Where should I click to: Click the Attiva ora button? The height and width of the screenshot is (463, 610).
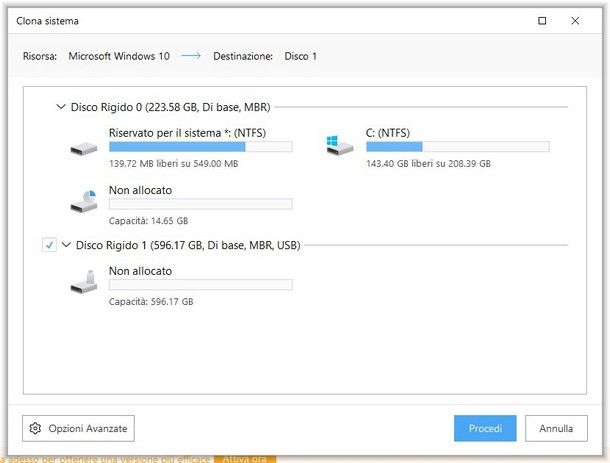pos(245,459)
